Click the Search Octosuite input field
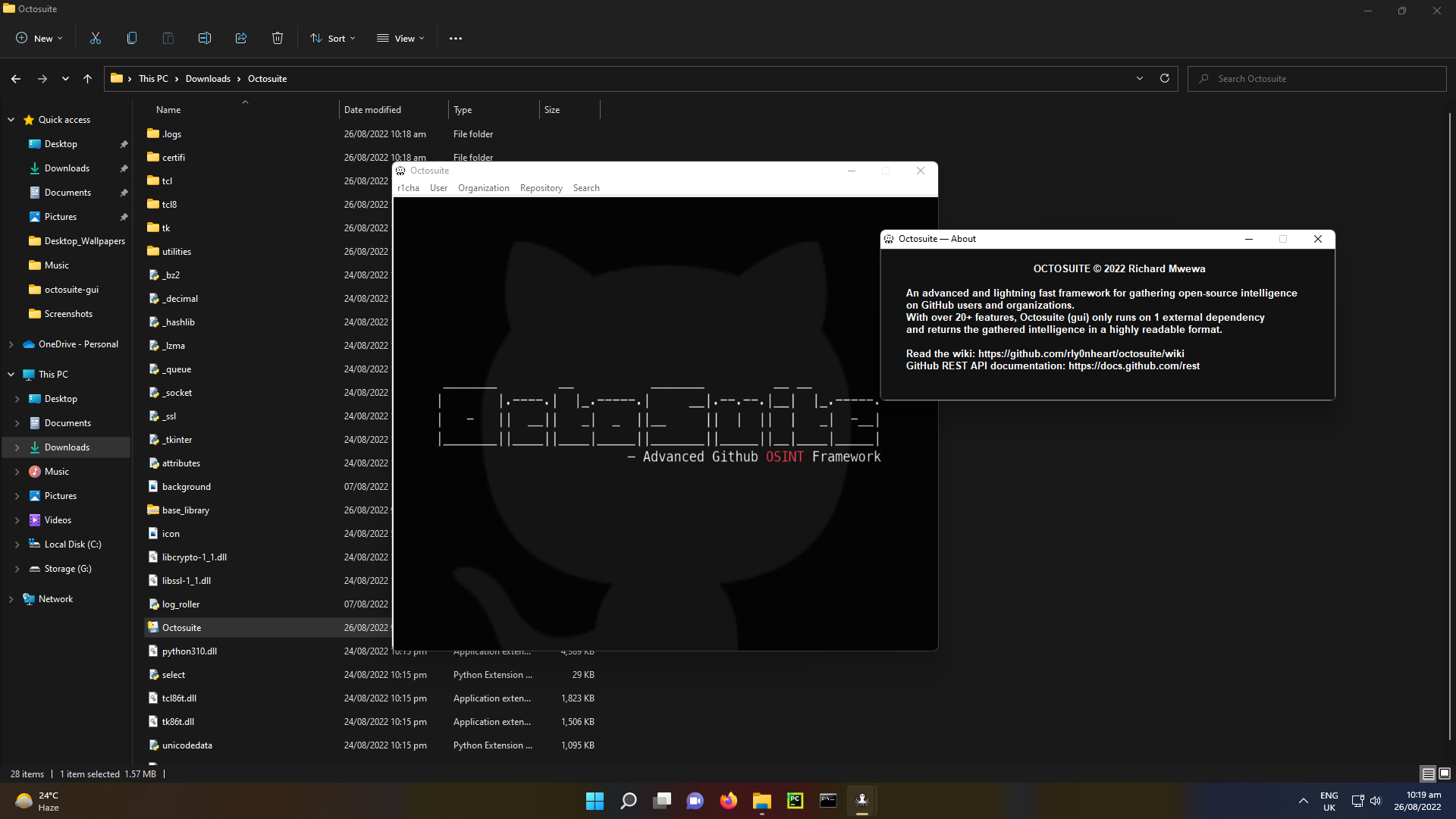This screenshot has width=1456, height=819. coord(1317,78)
